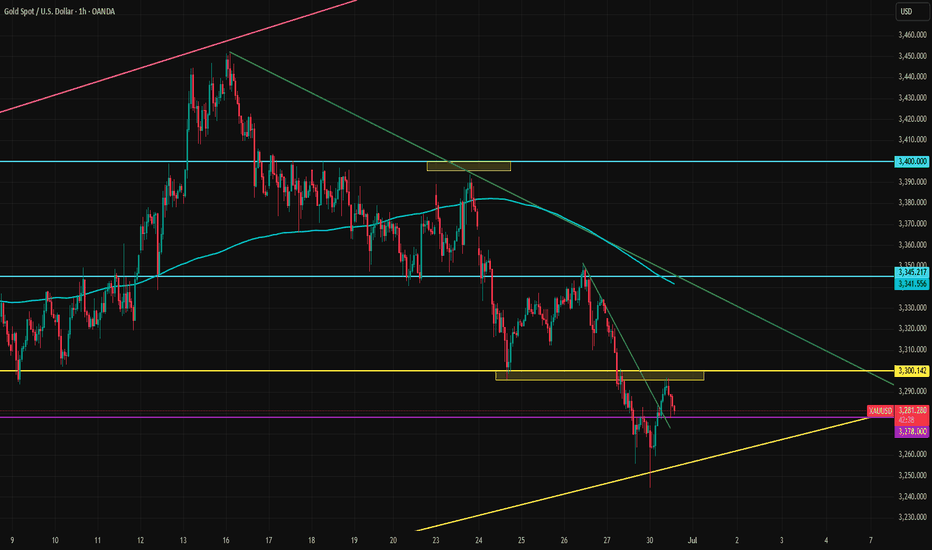
Task: Select the yellow rectangle near the 3,400 line
Action: click(468, 166)
